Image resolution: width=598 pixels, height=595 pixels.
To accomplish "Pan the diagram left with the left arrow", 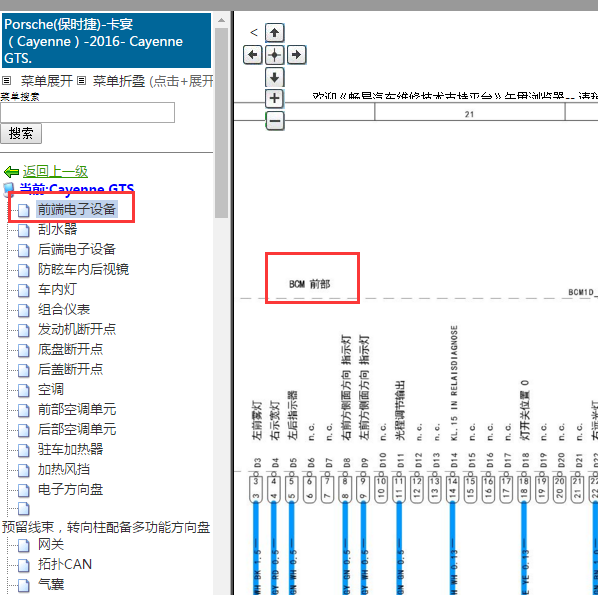I will [x=252, y=55].
